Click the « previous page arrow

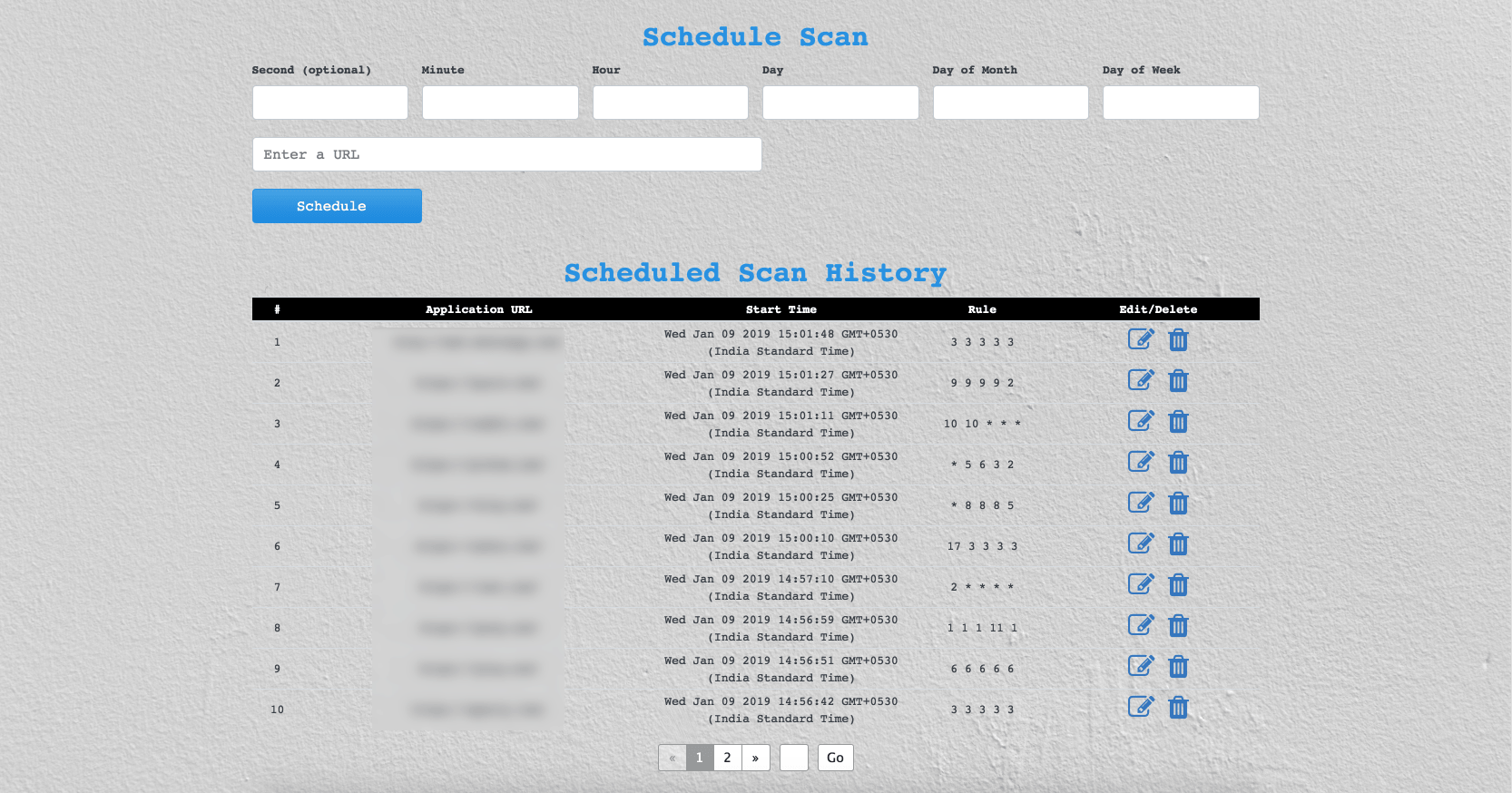click(672, 758)
